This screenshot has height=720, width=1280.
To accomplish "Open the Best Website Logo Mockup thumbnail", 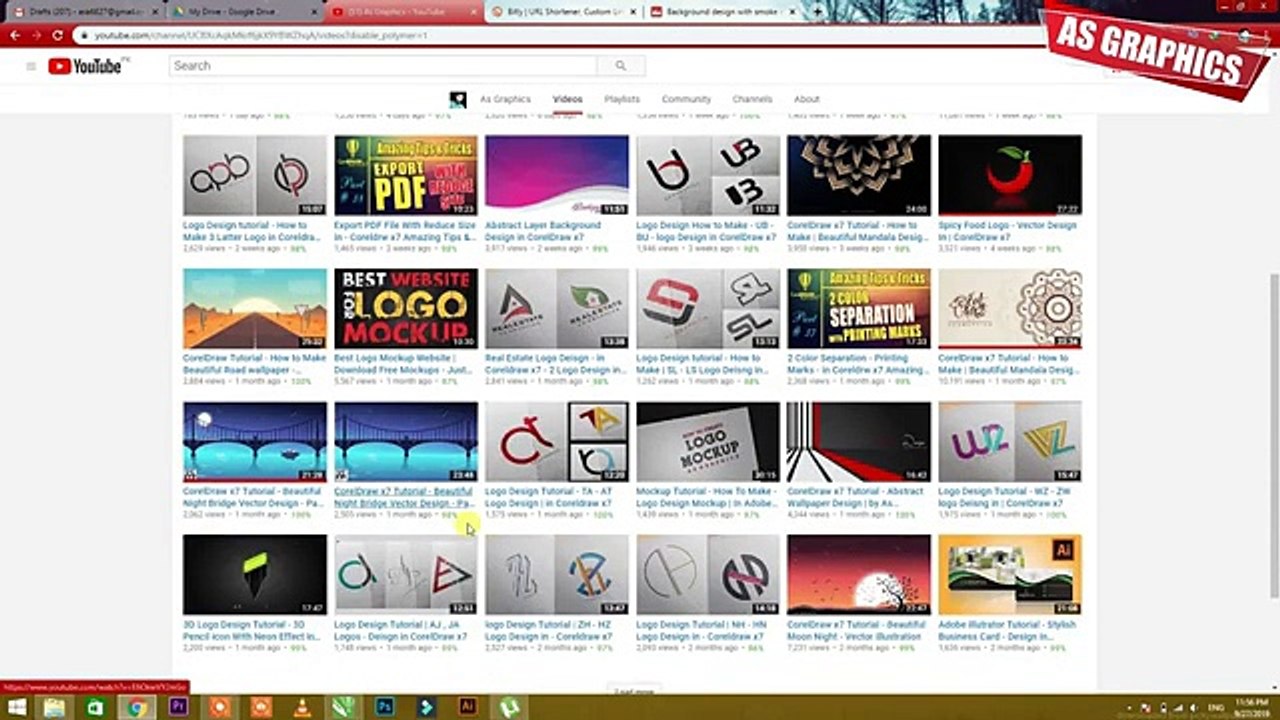I will point(406,308).
